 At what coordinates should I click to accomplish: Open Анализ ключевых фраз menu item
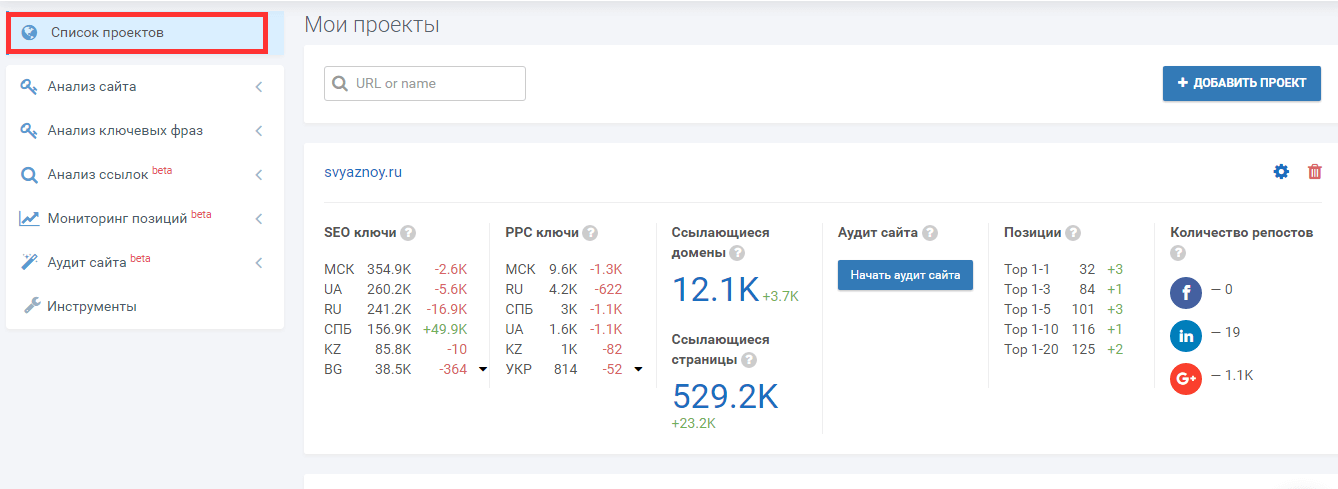point(145,131)
